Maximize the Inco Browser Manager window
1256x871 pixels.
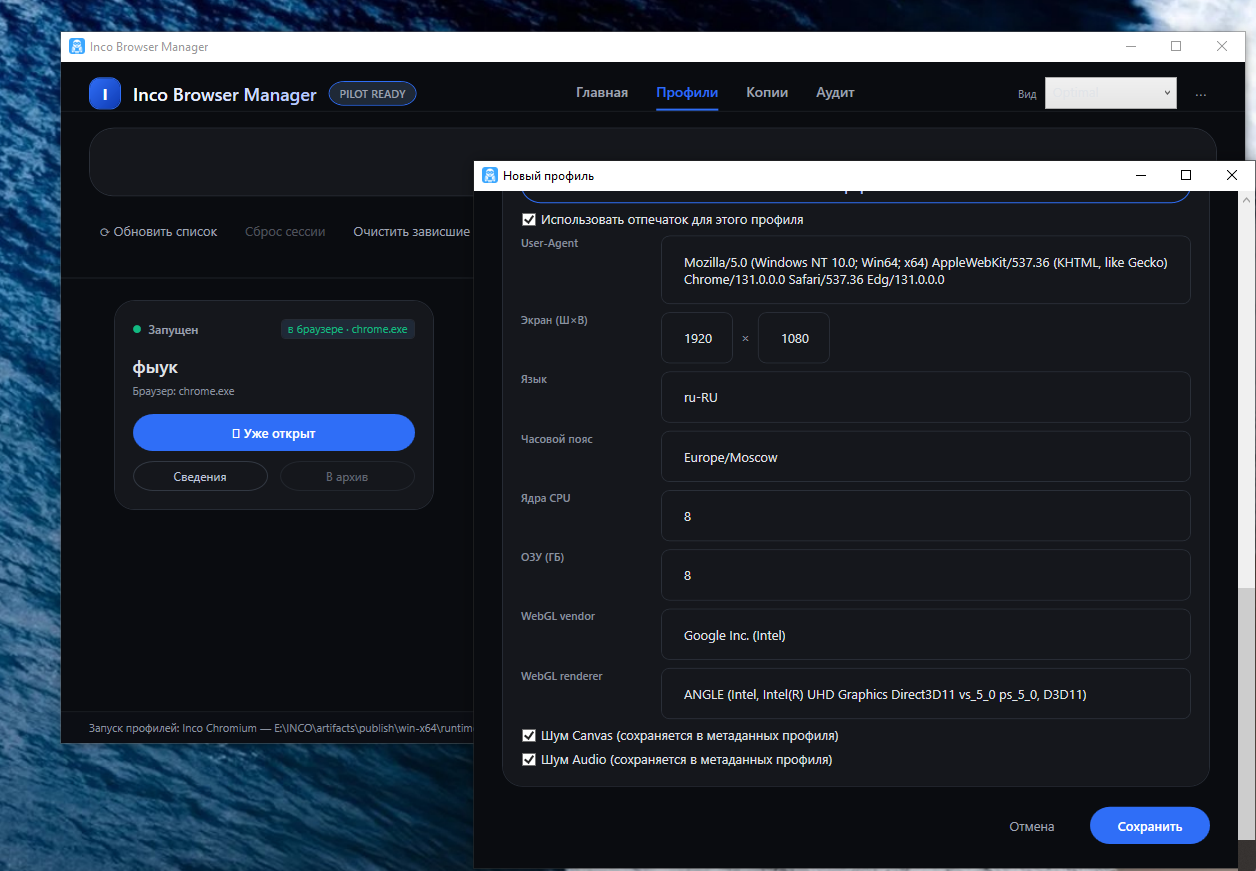[x=1176, y=46]
